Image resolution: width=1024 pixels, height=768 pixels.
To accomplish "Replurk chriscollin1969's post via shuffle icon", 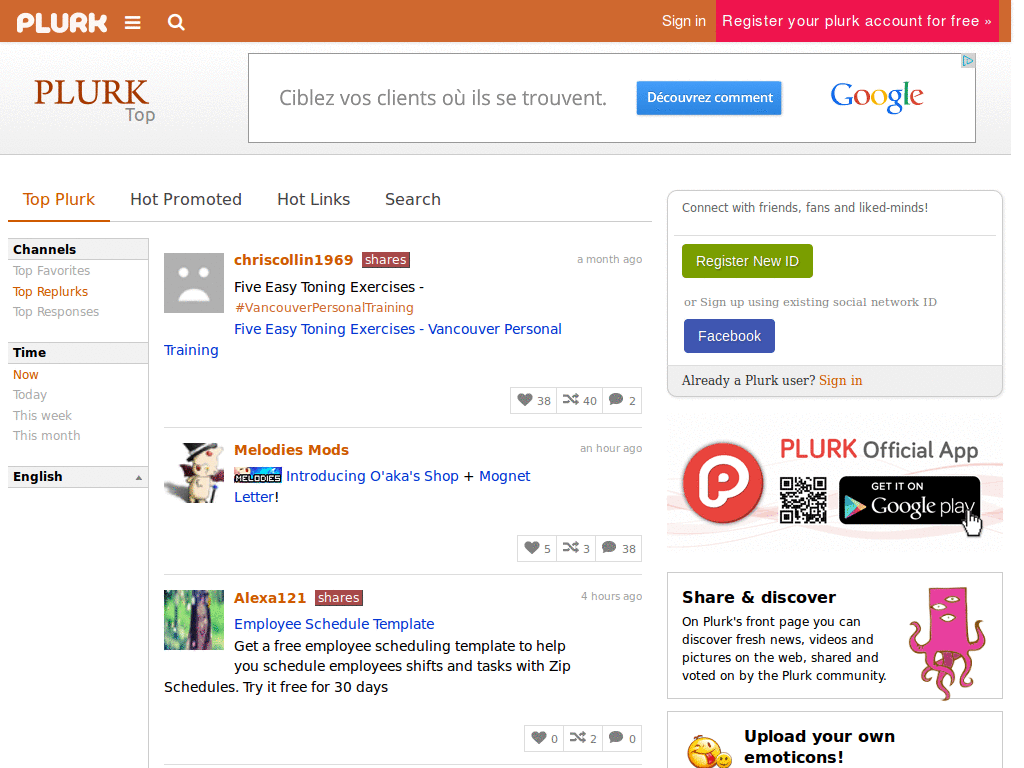I will pos(580,400).
